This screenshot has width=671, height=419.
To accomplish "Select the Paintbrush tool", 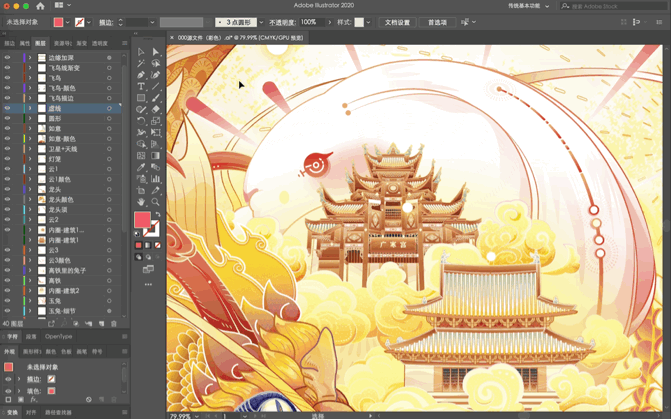I will [155, 98].
